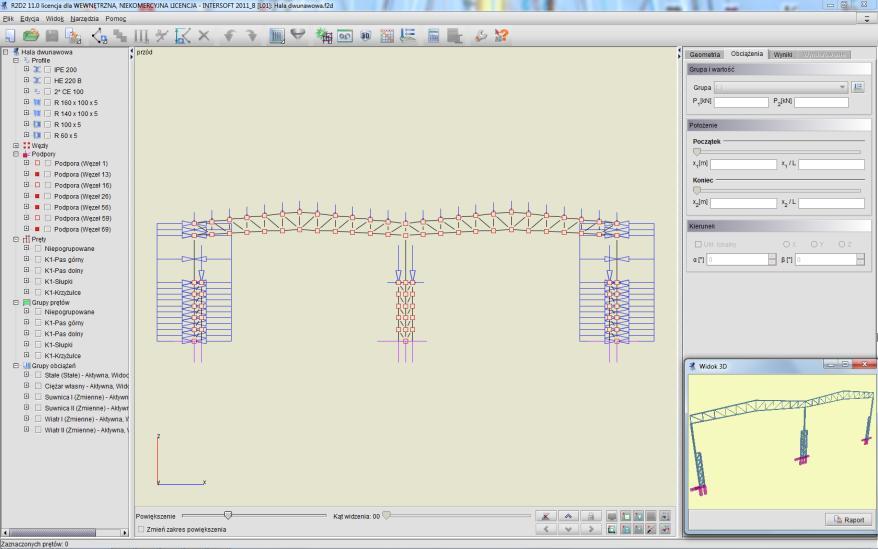
Task: Click the blue striped load panel icon
Action: pos(277,36)
